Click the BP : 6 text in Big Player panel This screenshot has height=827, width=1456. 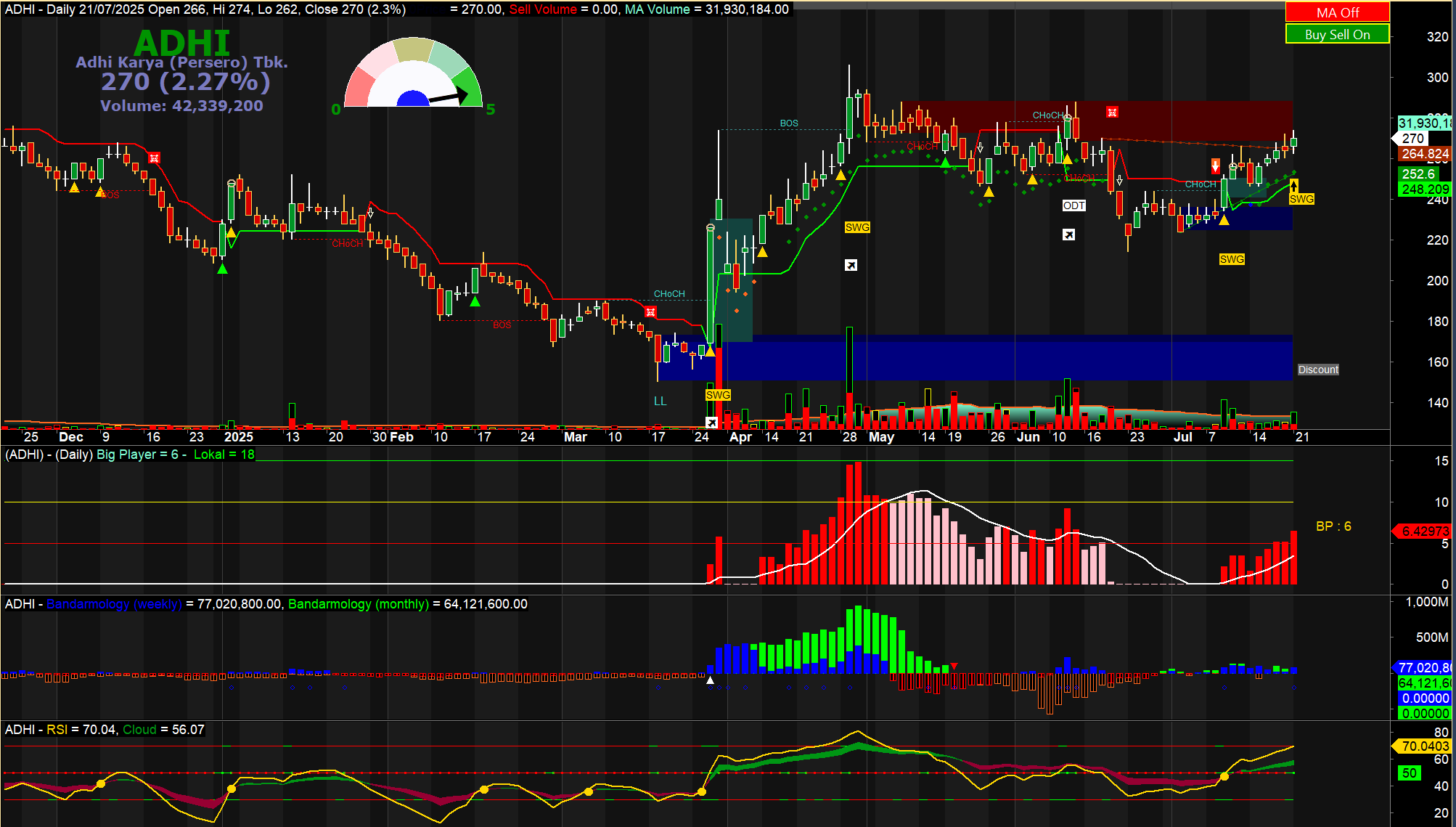(1333, 526)
